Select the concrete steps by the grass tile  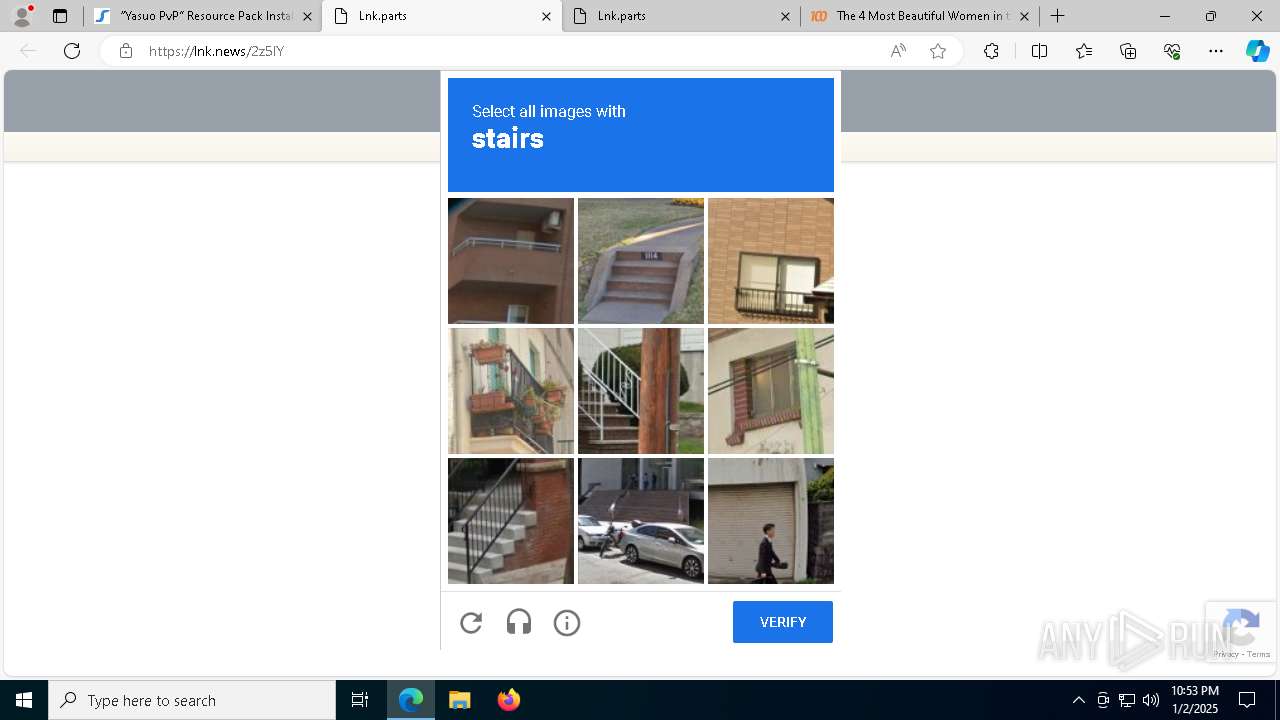pyautogui.click(x=641, y=261)
